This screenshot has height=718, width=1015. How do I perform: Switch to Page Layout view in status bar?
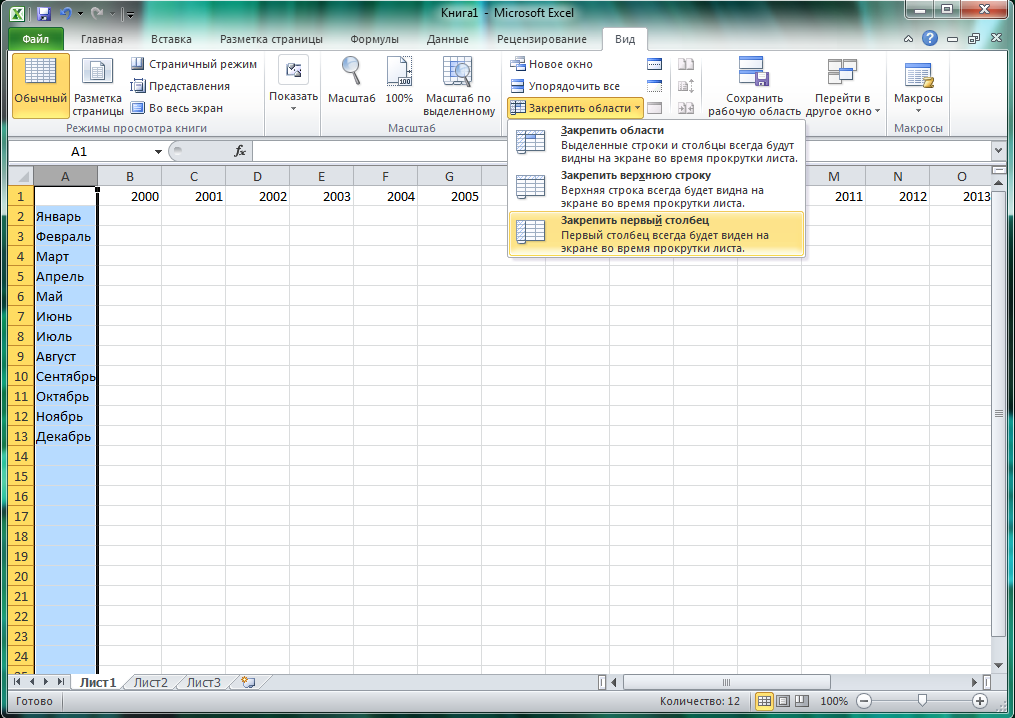click(783, 701)
